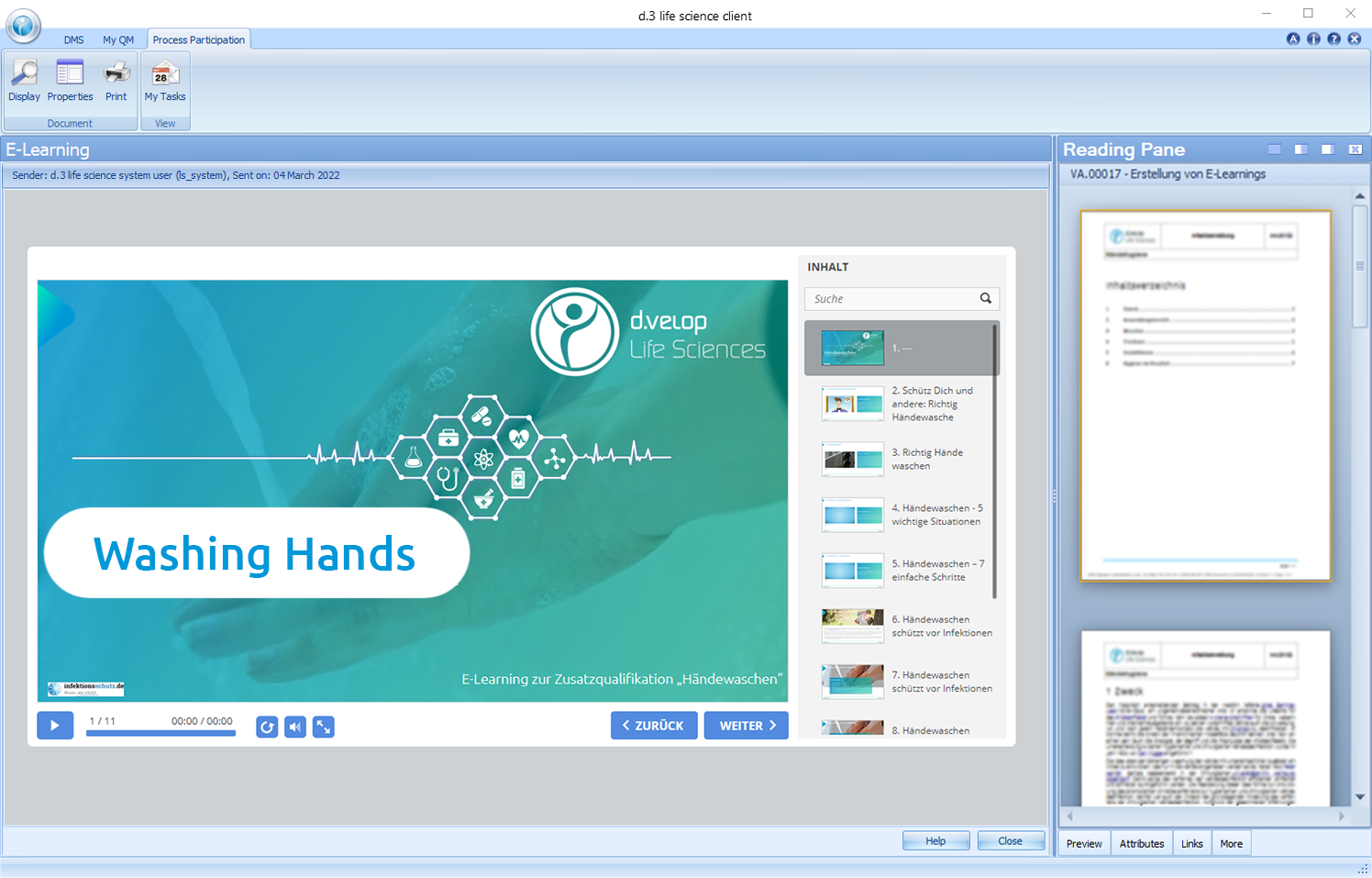
Task: Click the d.velop Life Sciences logo on slide
Action: 648,331
